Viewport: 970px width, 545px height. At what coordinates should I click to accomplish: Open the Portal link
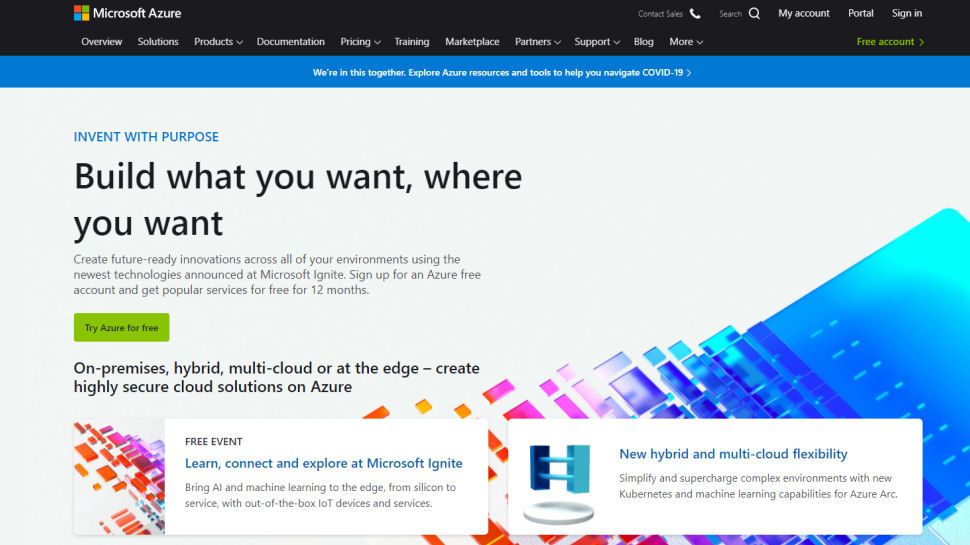tap(861, 13)
